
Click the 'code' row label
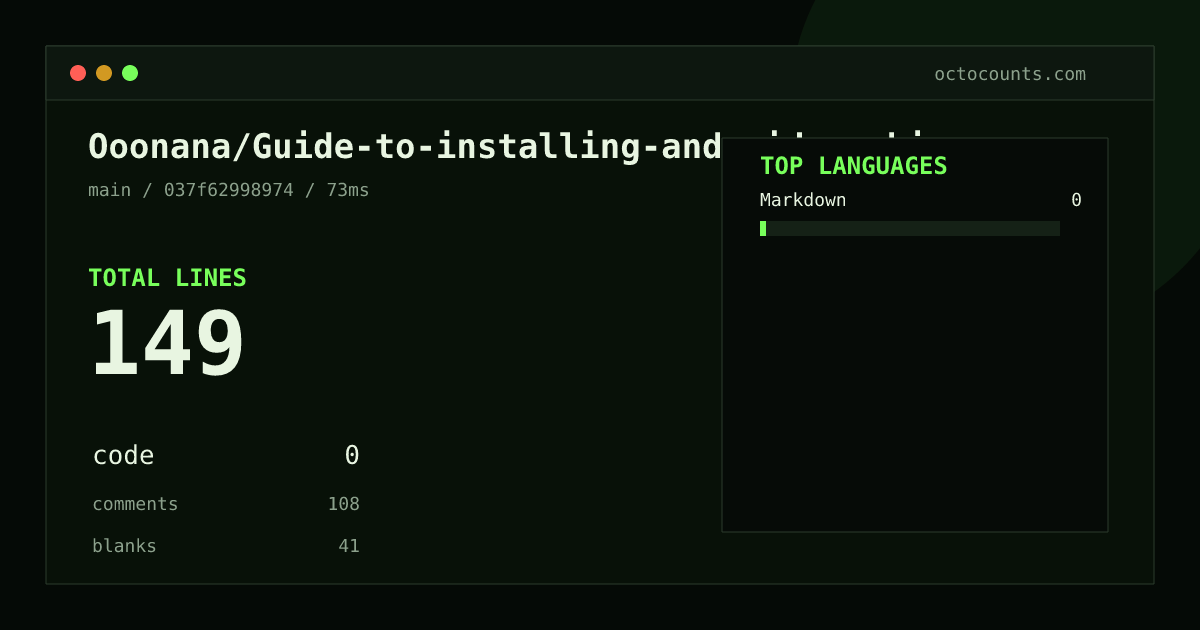click(123, 456)
